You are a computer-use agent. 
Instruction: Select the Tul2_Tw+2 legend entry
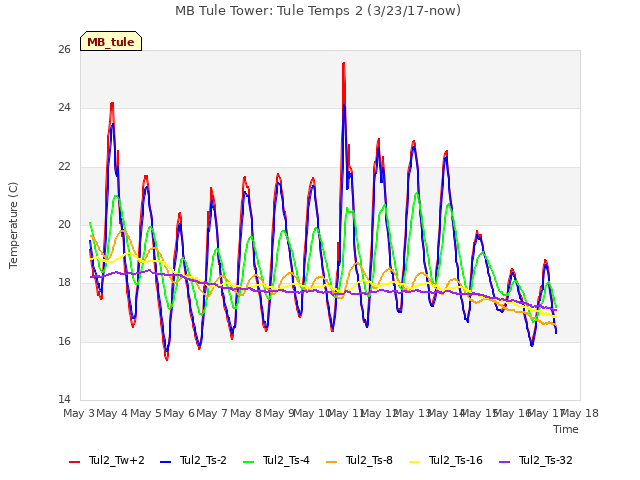[x=107, y=460]
